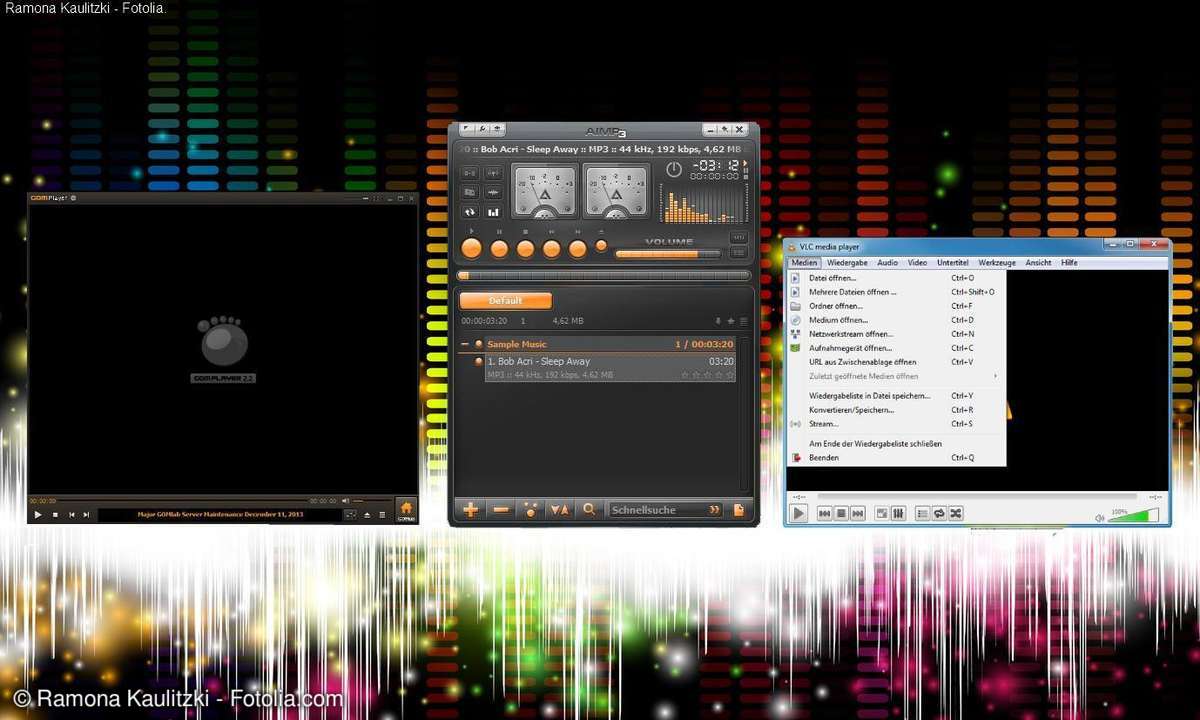Click AIMP next track orange button

pyautogui.click(x=577, y=249)
